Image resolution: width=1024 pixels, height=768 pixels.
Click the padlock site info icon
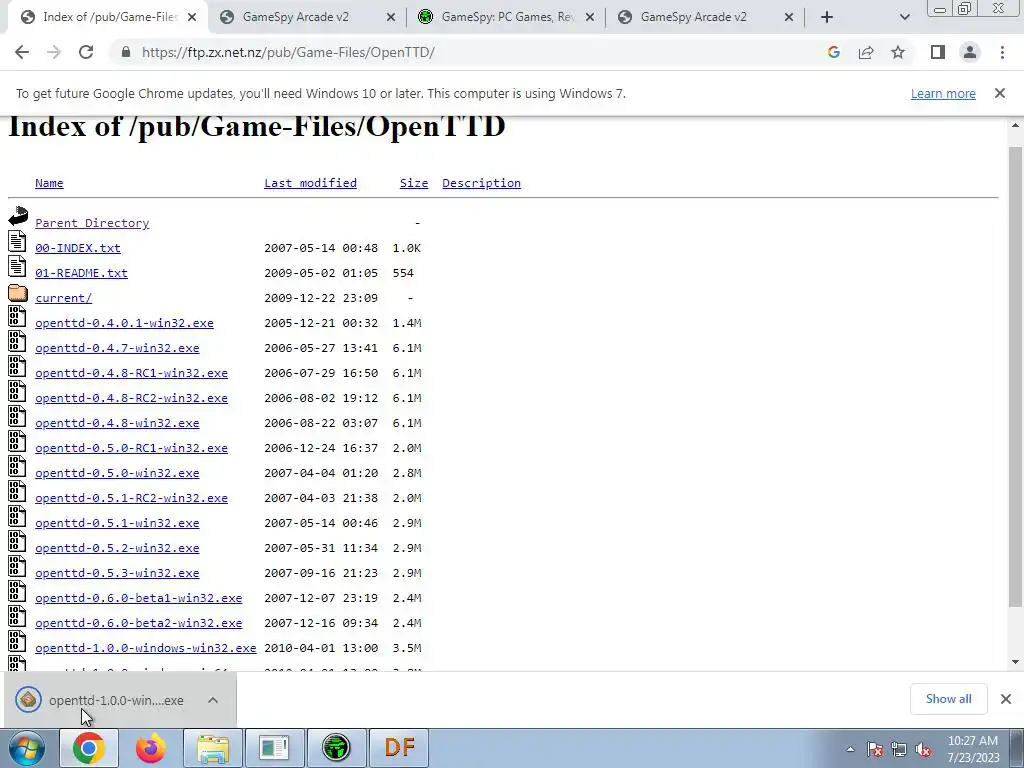(126, 52)
